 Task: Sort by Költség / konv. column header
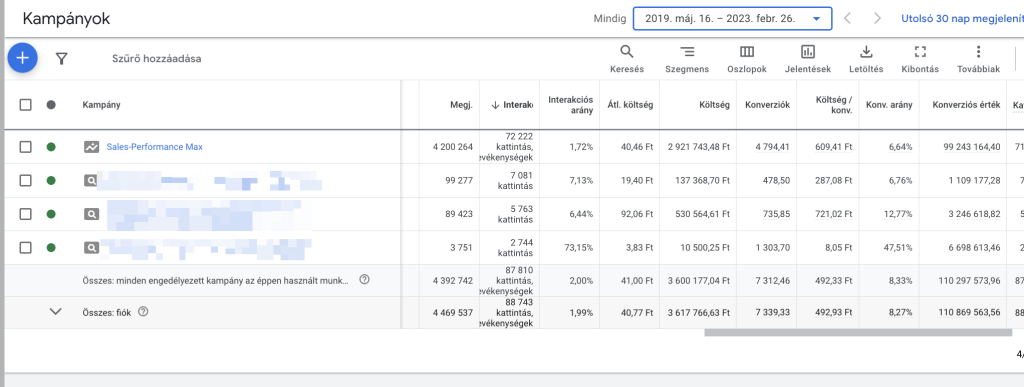[x=834, y=104]
